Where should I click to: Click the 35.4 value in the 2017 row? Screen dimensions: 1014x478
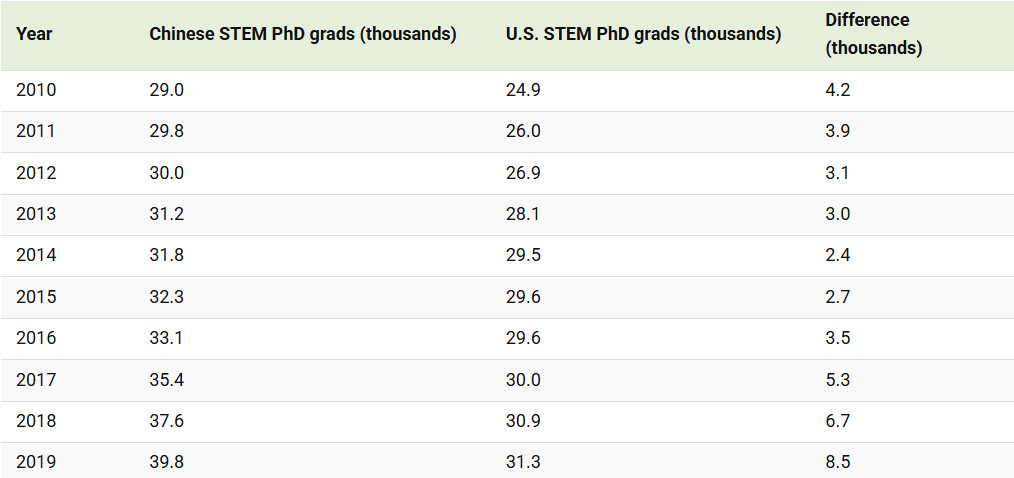click(167, 379)
